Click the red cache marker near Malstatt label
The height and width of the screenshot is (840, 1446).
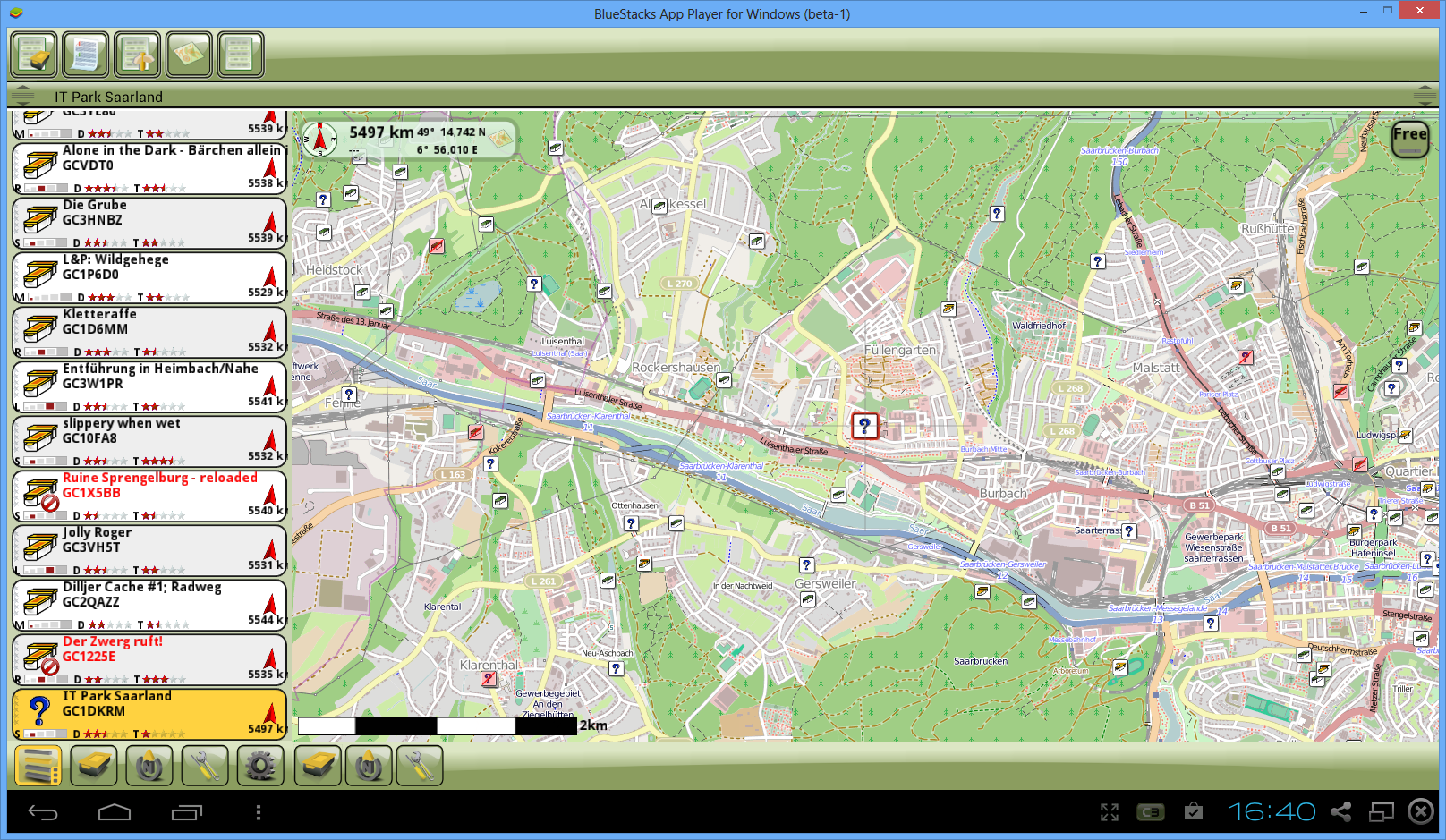[x=1246, y=357]
